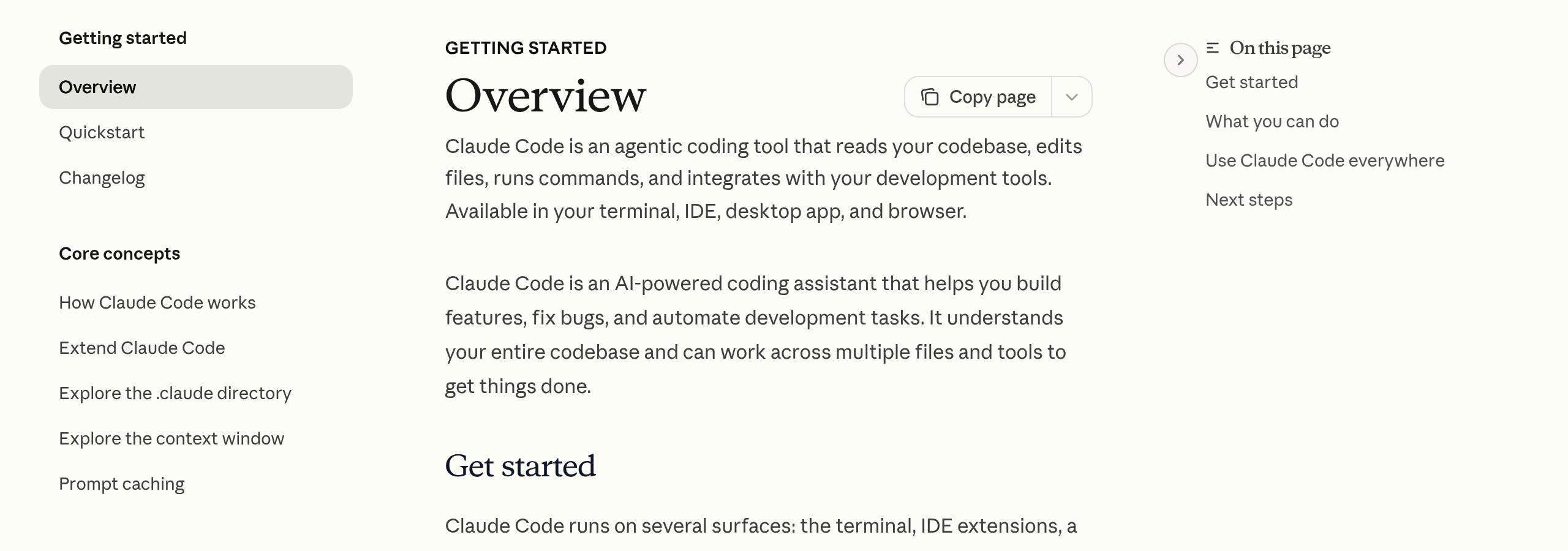1568x551 pixels.
Task: Go to the Changelog page
Action: coord(102,178)
